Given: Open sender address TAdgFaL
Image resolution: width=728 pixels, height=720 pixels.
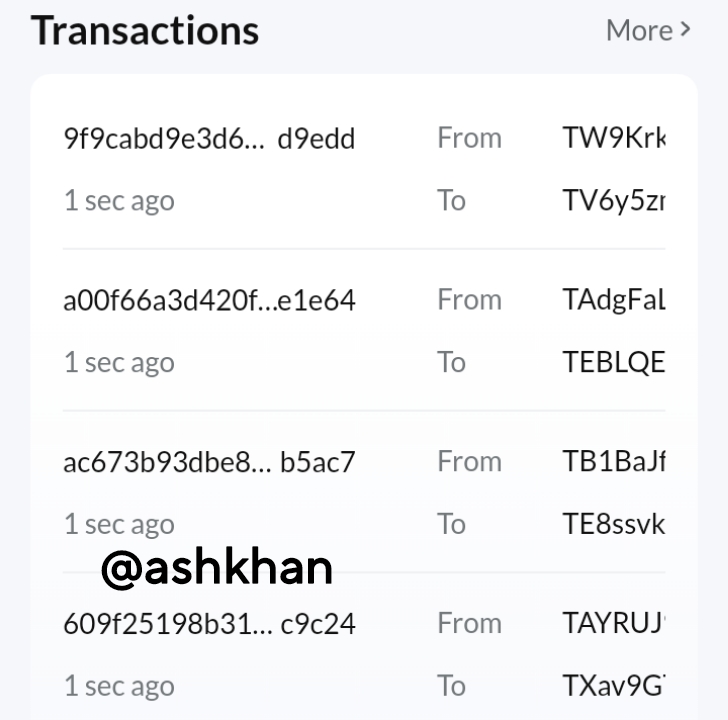Looking at the screenshot, I should coord(614,300).
